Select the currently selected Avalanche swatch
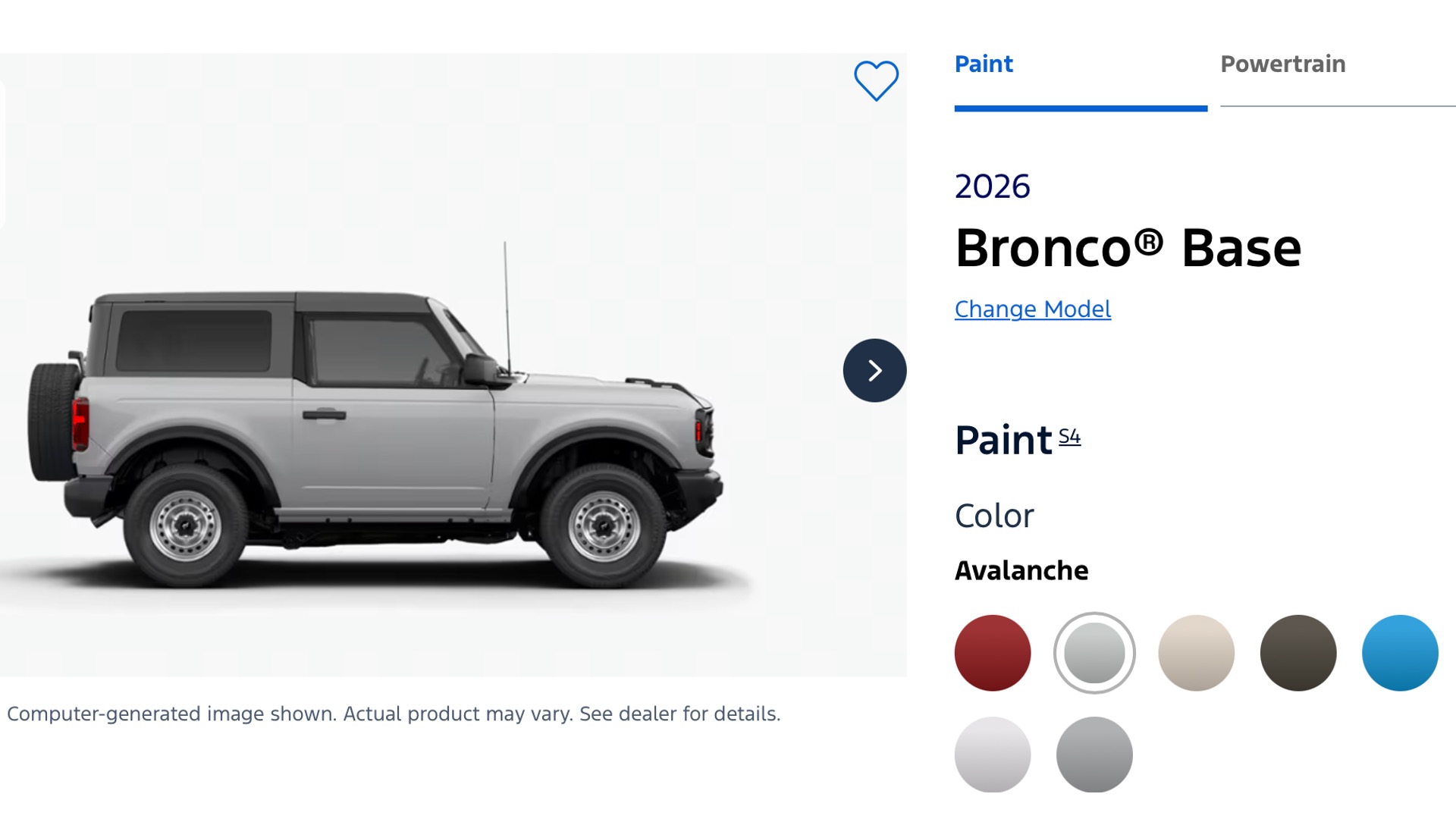 1094,653
